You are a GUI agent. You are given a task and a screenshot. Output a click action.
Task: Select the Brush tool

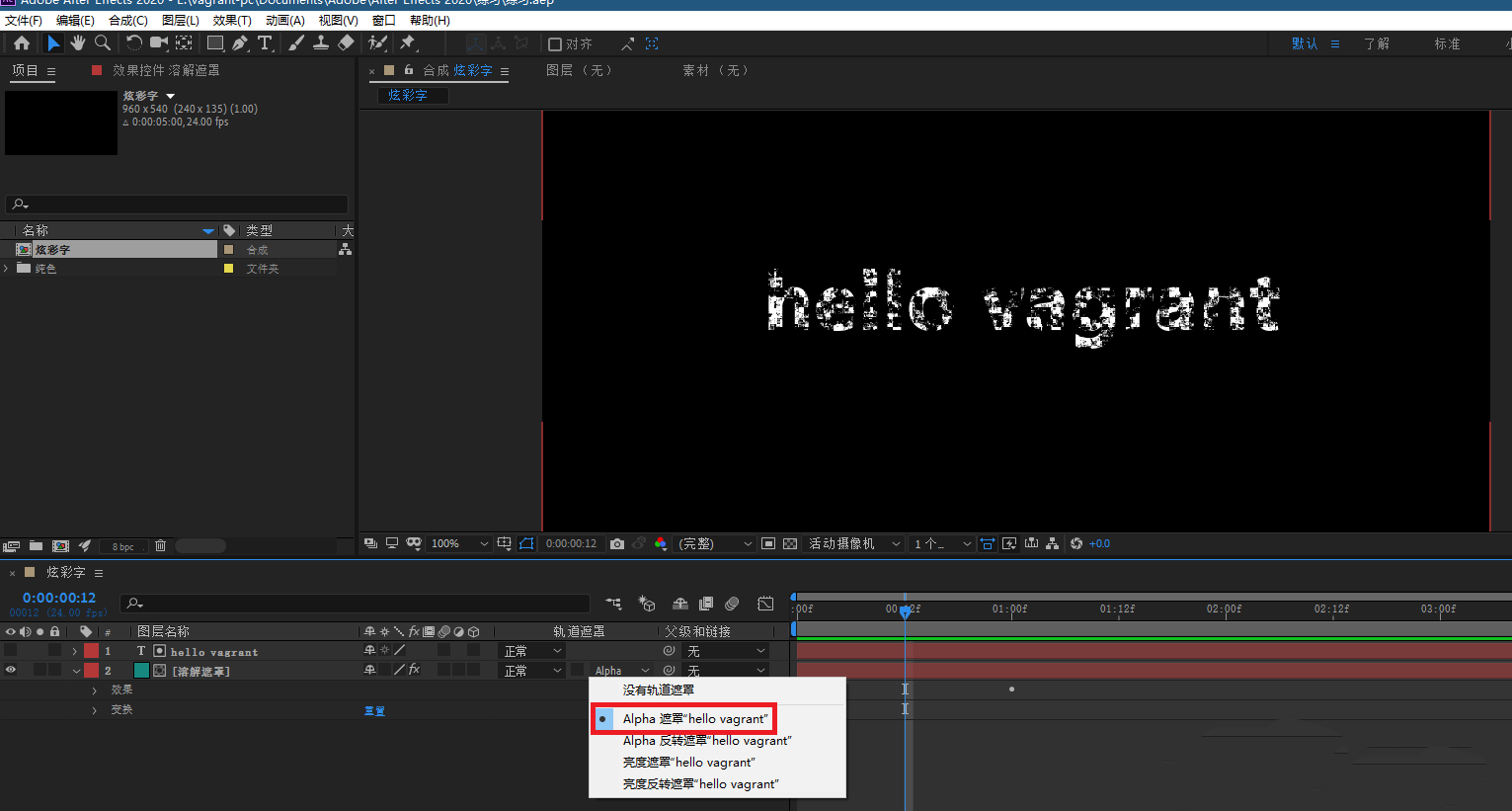coord(296,43)
